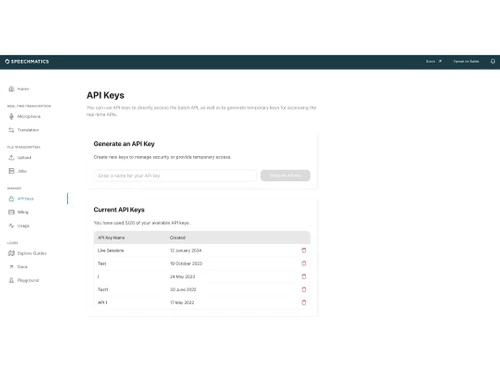Delete the Live Sessions API key

(304, 250)
